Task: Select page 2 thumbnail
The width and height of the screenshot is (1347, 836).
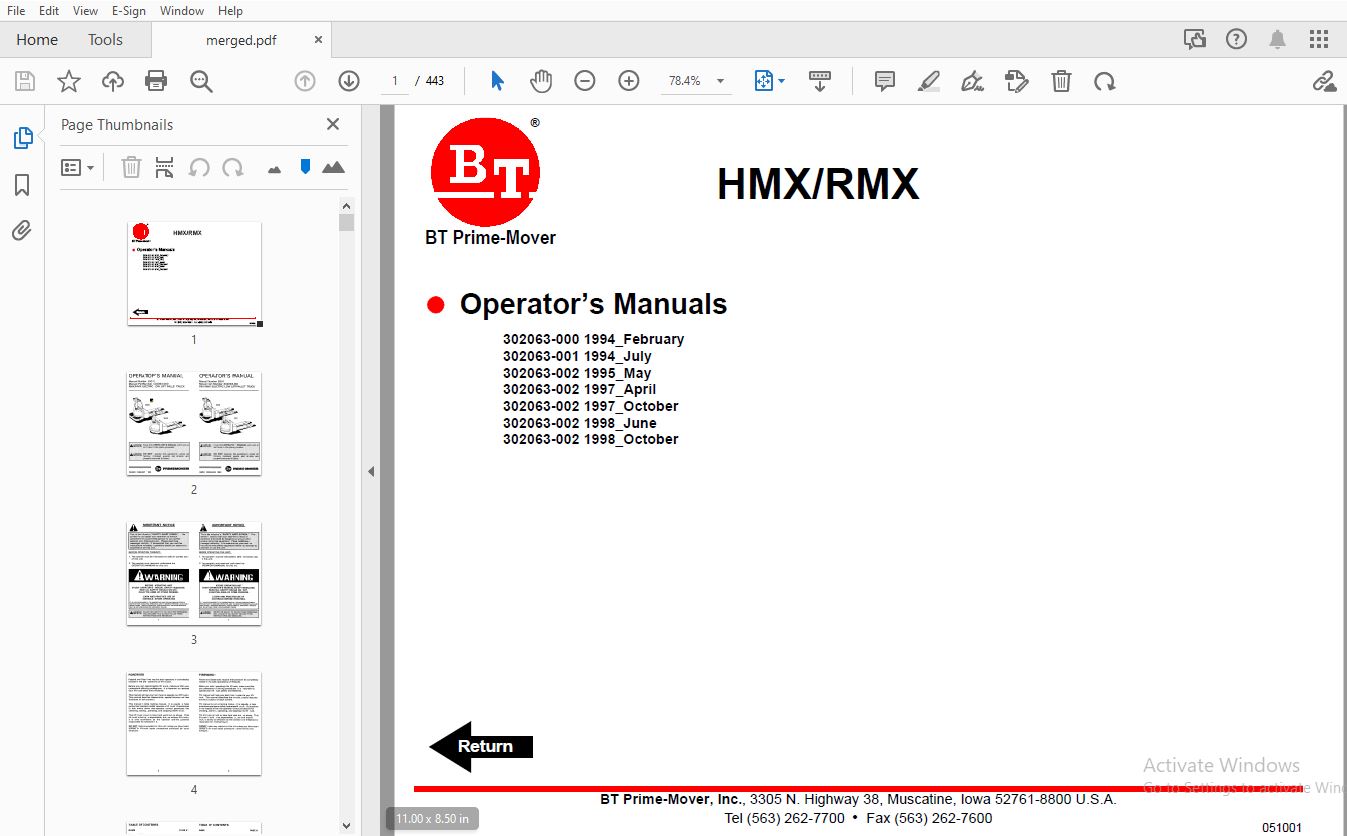Action: click(194, 423)
